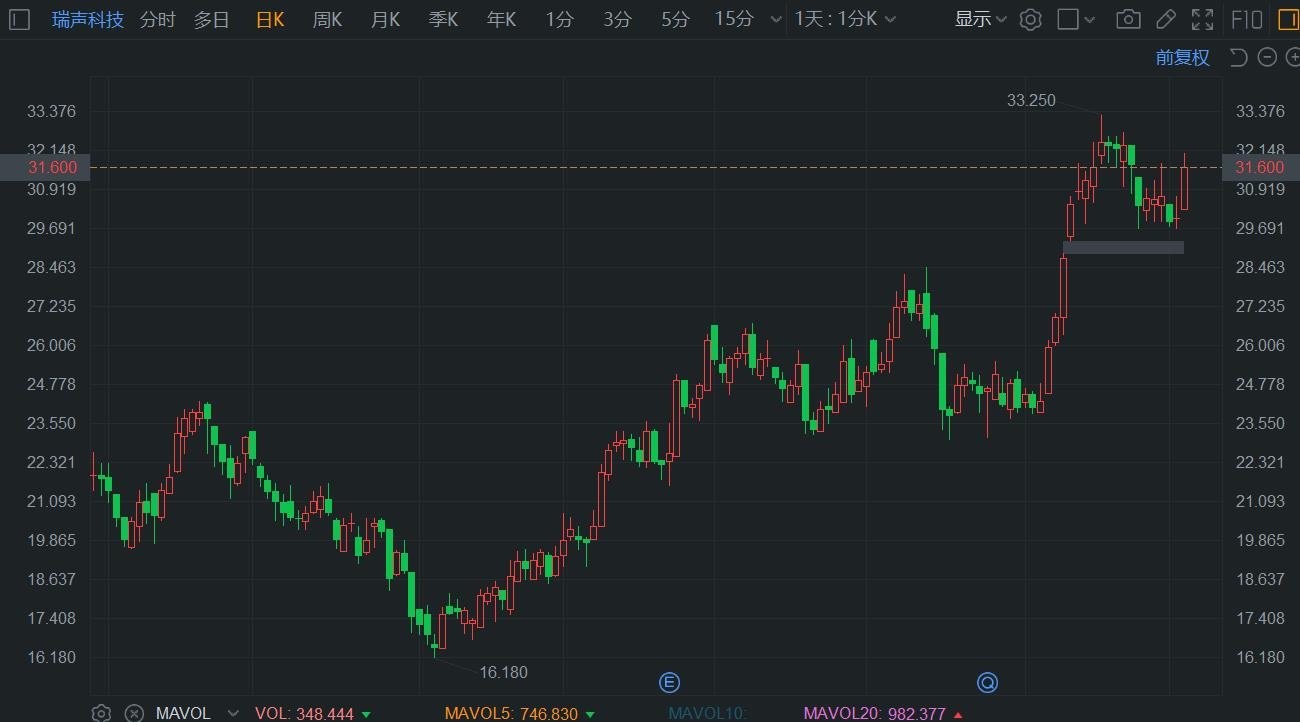The image size is (1300, 722).
Task: Click the Q event marker on timeline
Action: (987, 683)
